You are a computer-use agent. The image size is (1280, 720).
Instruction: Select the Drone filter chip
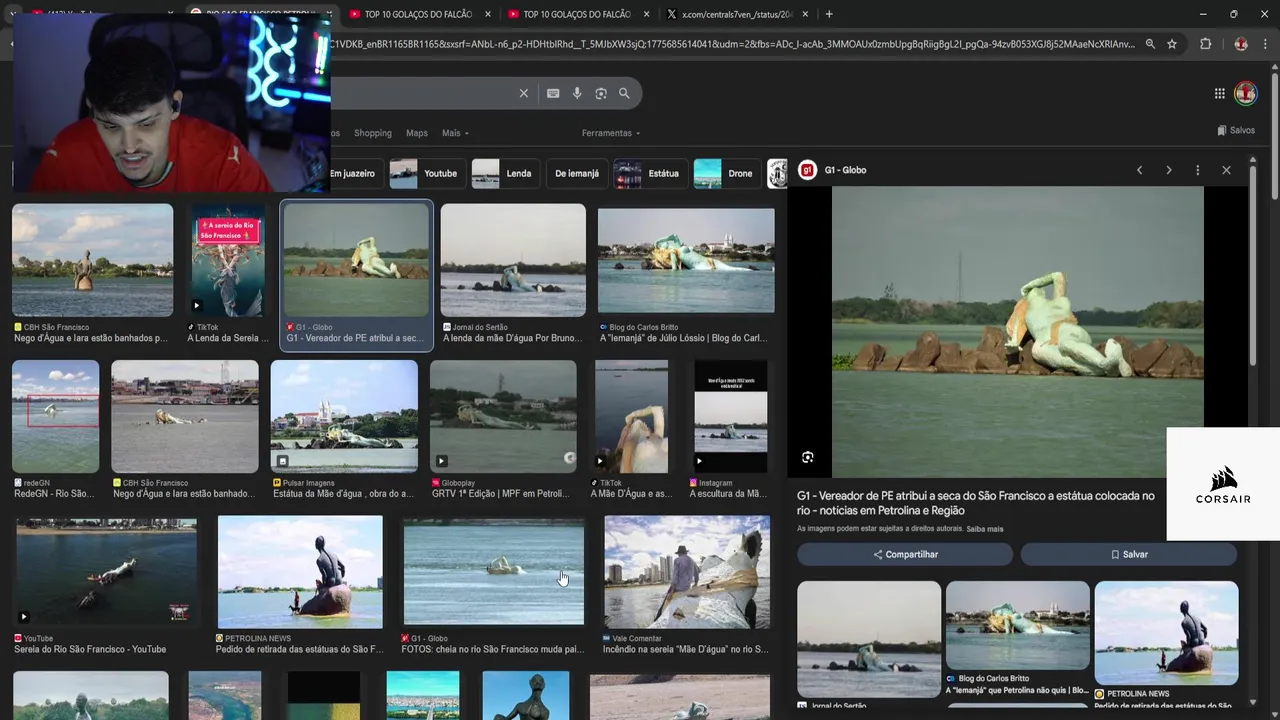[x=726, y=173]
